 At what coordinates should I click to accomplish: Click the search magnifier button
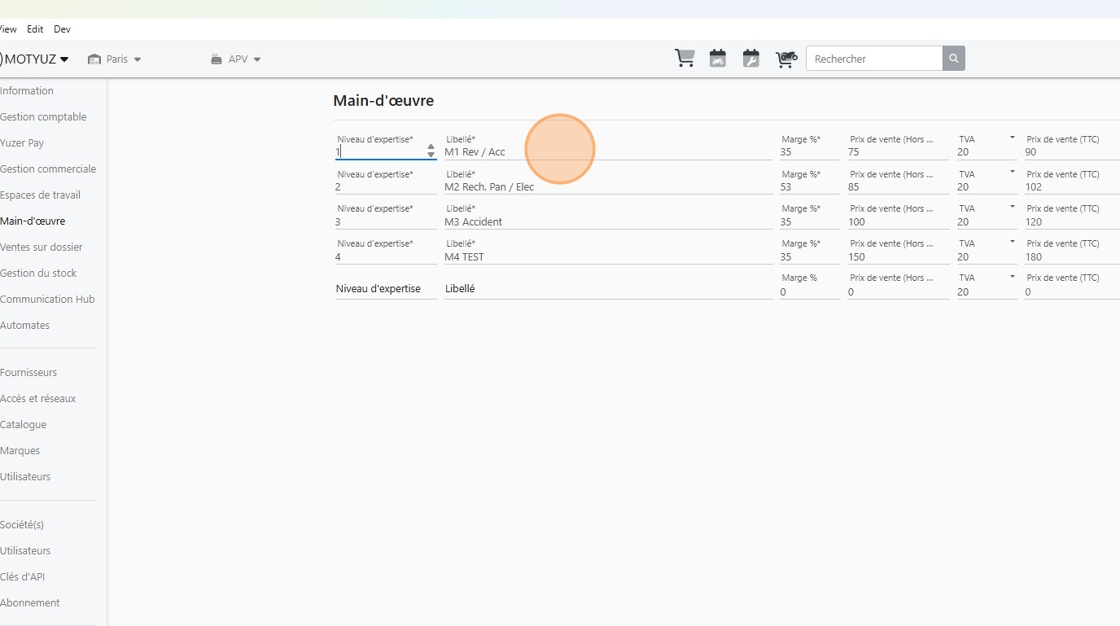[954, 59]
